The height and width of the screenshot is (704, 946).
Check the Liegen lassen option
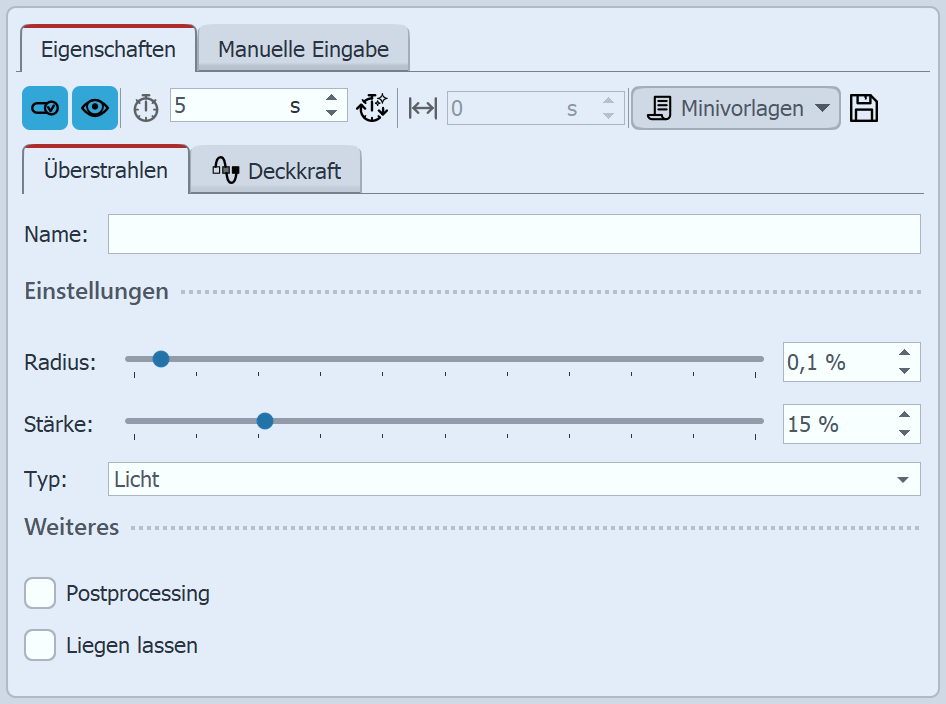click(40, 645)
